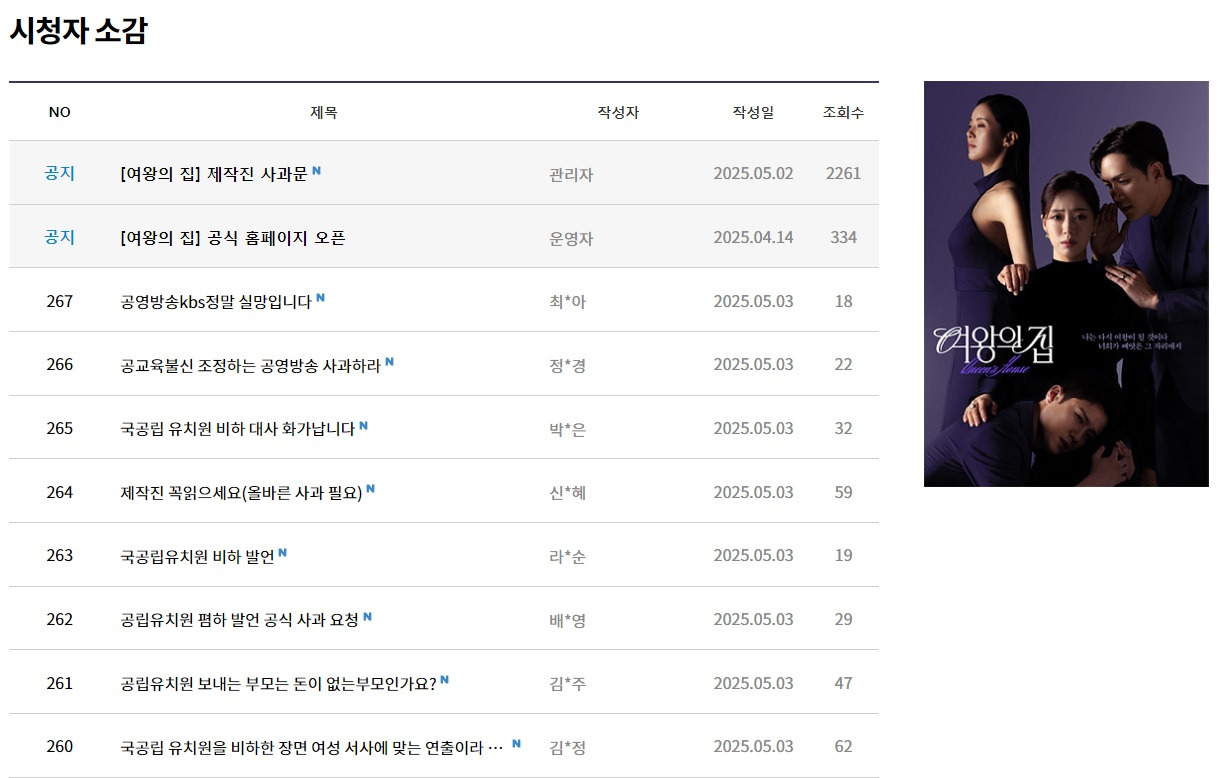
Task: Click the N icon on post 266
Action: pyautogui.click(x=390, y=361)
